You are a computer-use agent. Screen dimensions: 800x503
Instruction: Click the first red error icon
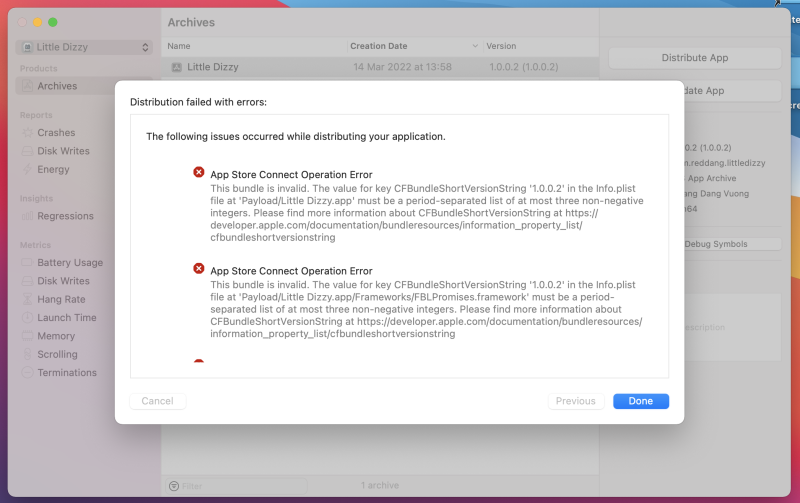pos(199,172)
